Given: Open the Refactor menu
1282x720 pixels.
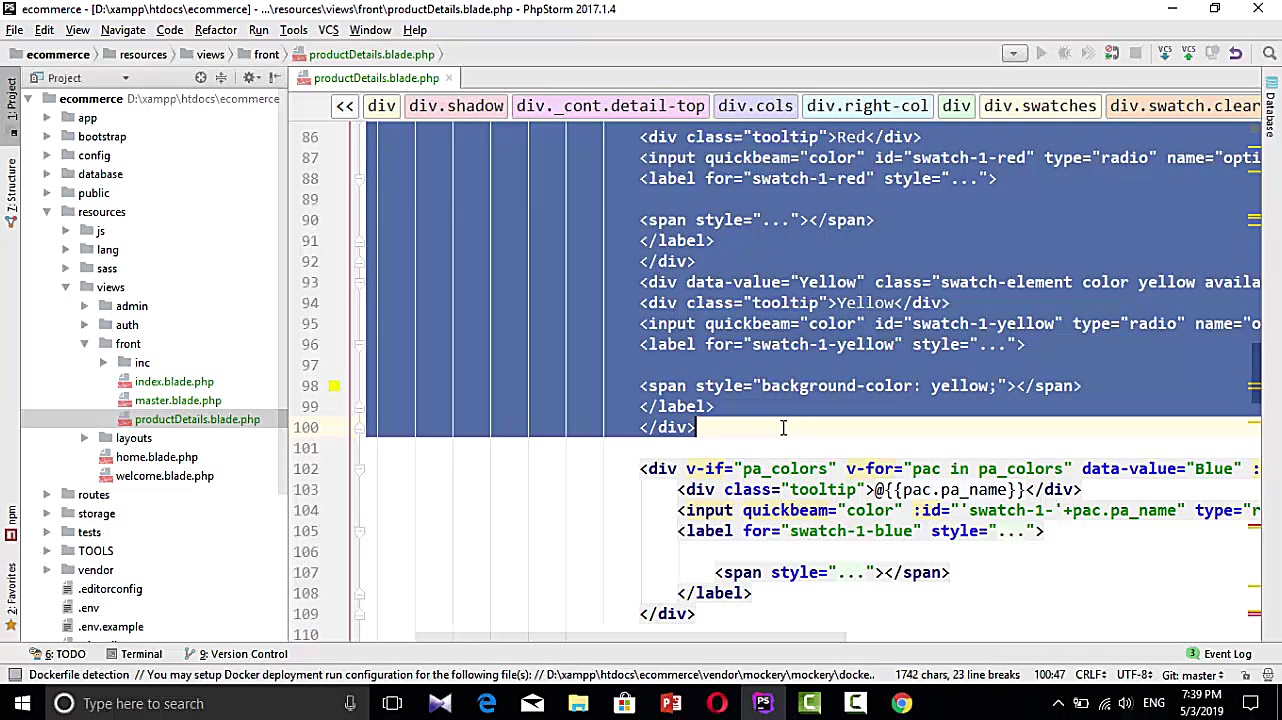Looking at the screenshot, I should [x=215, y=30].
